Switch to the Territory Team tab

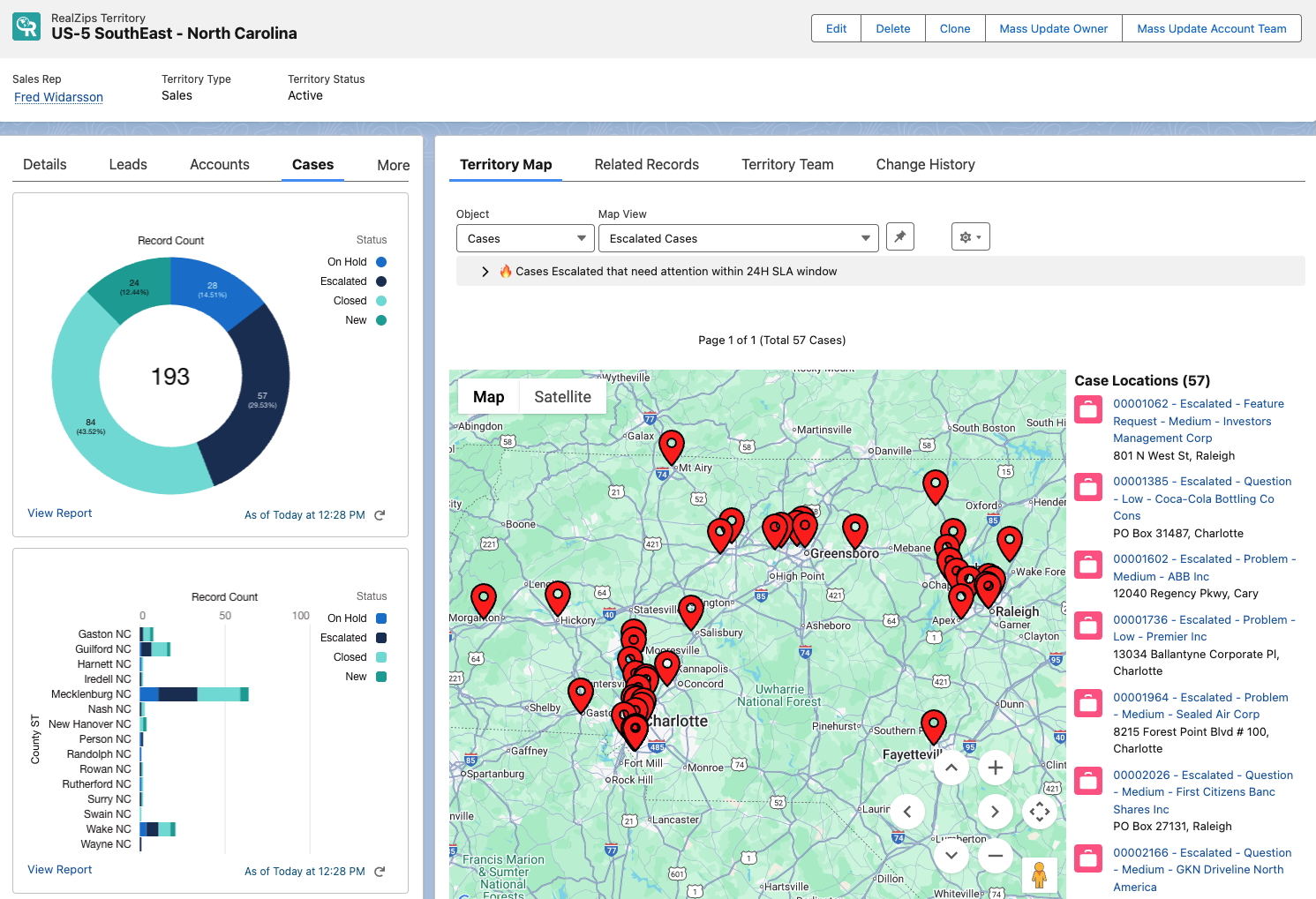787,164
